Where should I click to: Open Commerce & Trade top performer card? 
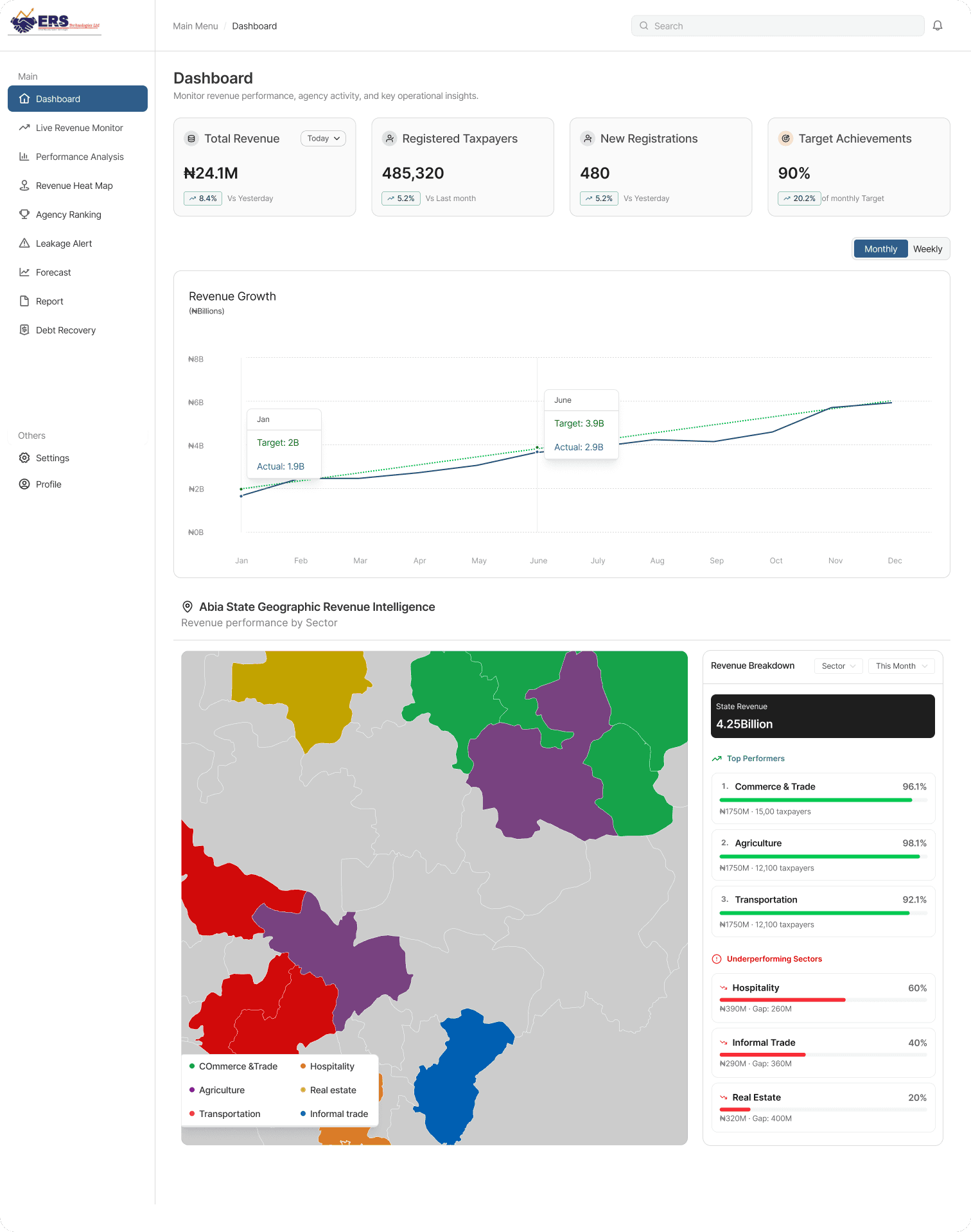(823, 798)
